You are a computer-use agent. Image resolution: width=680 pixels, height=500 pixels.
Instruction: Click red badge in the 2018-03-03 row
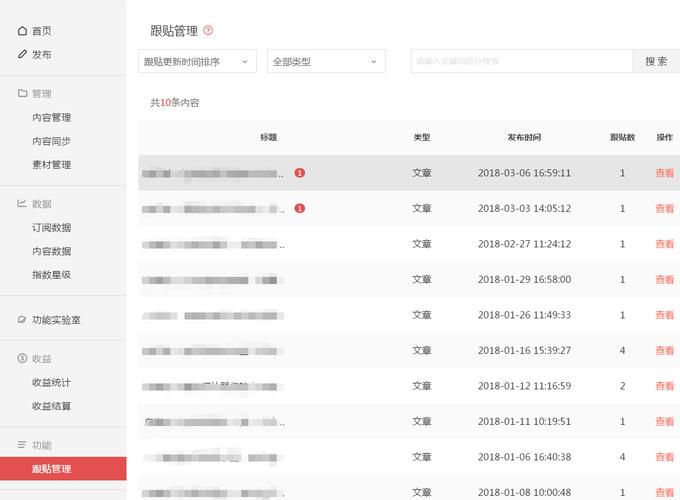coord(300,209)
